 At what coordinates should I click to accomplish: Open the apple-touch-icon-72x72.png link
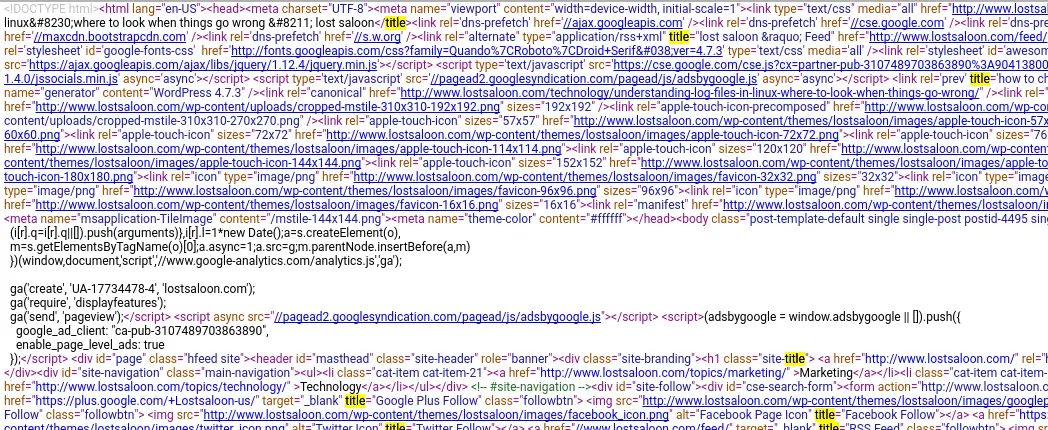click(x=581, y=135)
